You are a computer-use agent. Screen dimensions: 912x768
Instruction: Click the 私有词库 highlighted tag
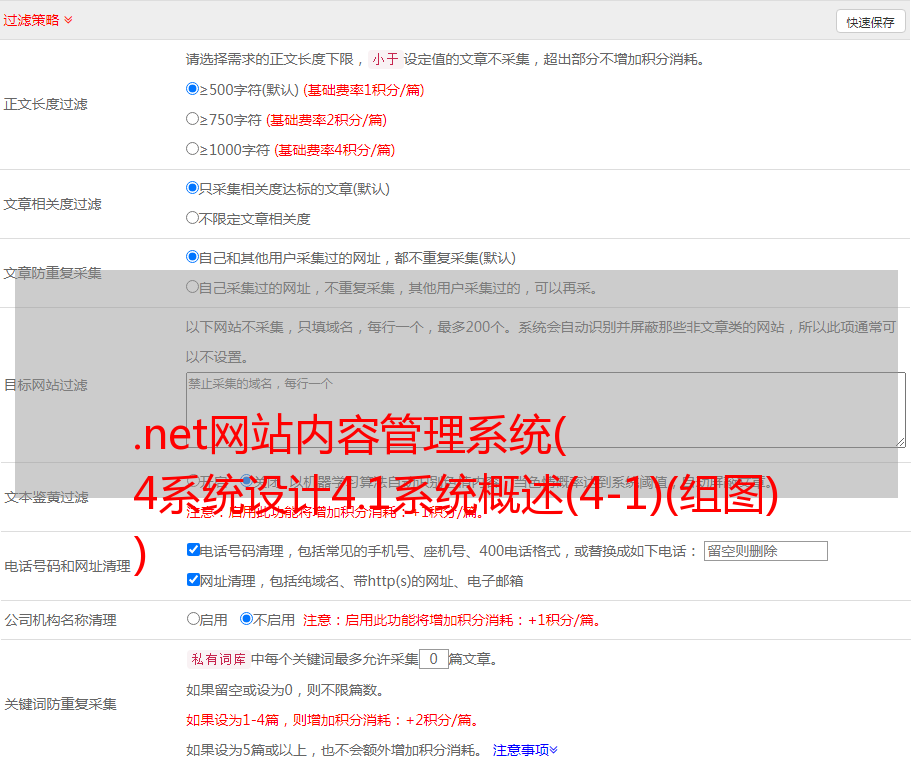(x=219, y=659)
